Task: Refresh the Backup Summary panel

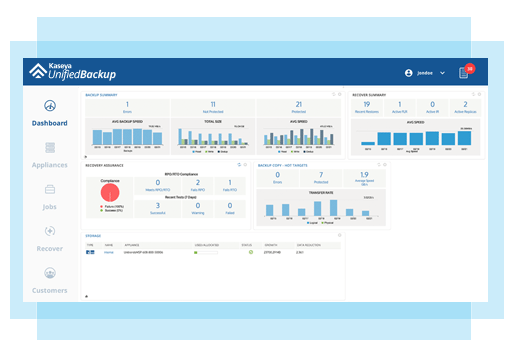Action: [334, 94]
